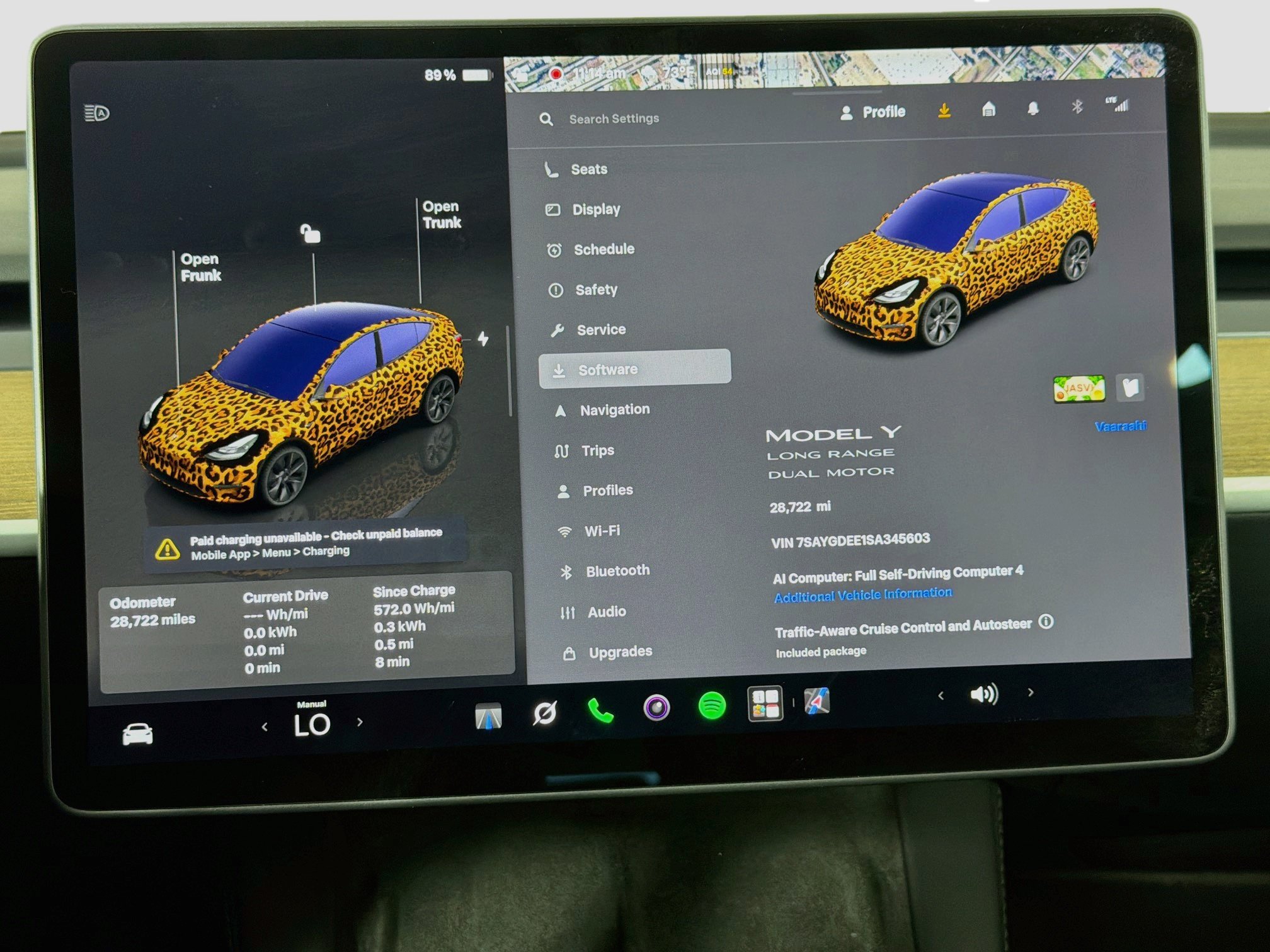Open the navigation map app icon
The height and width of the screenshot is (952, 1270).
[488, 717]
